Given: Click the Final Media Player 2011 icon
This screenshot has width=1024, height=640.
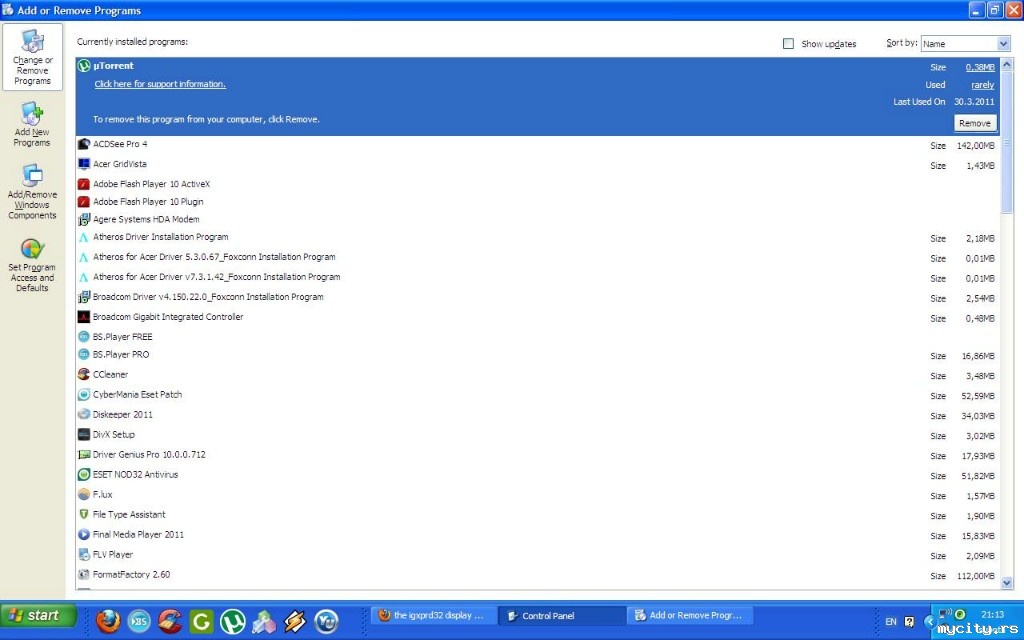Looking at the screenshot, I should click(x=84, y=535).
